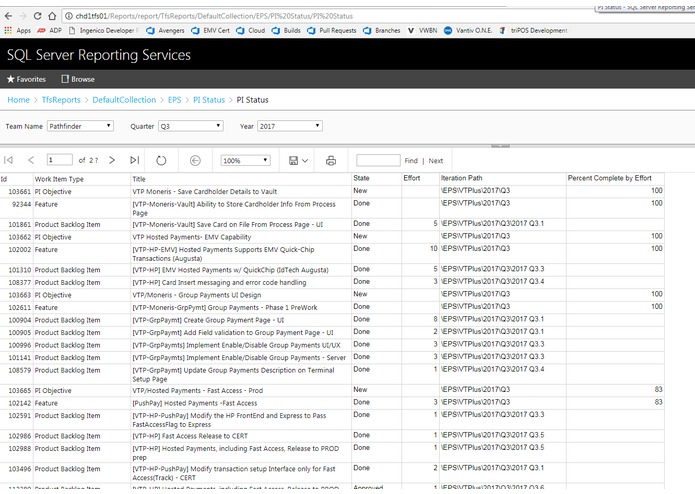Go to DefaultCollection in the breadcrumb

pos(124,100)
